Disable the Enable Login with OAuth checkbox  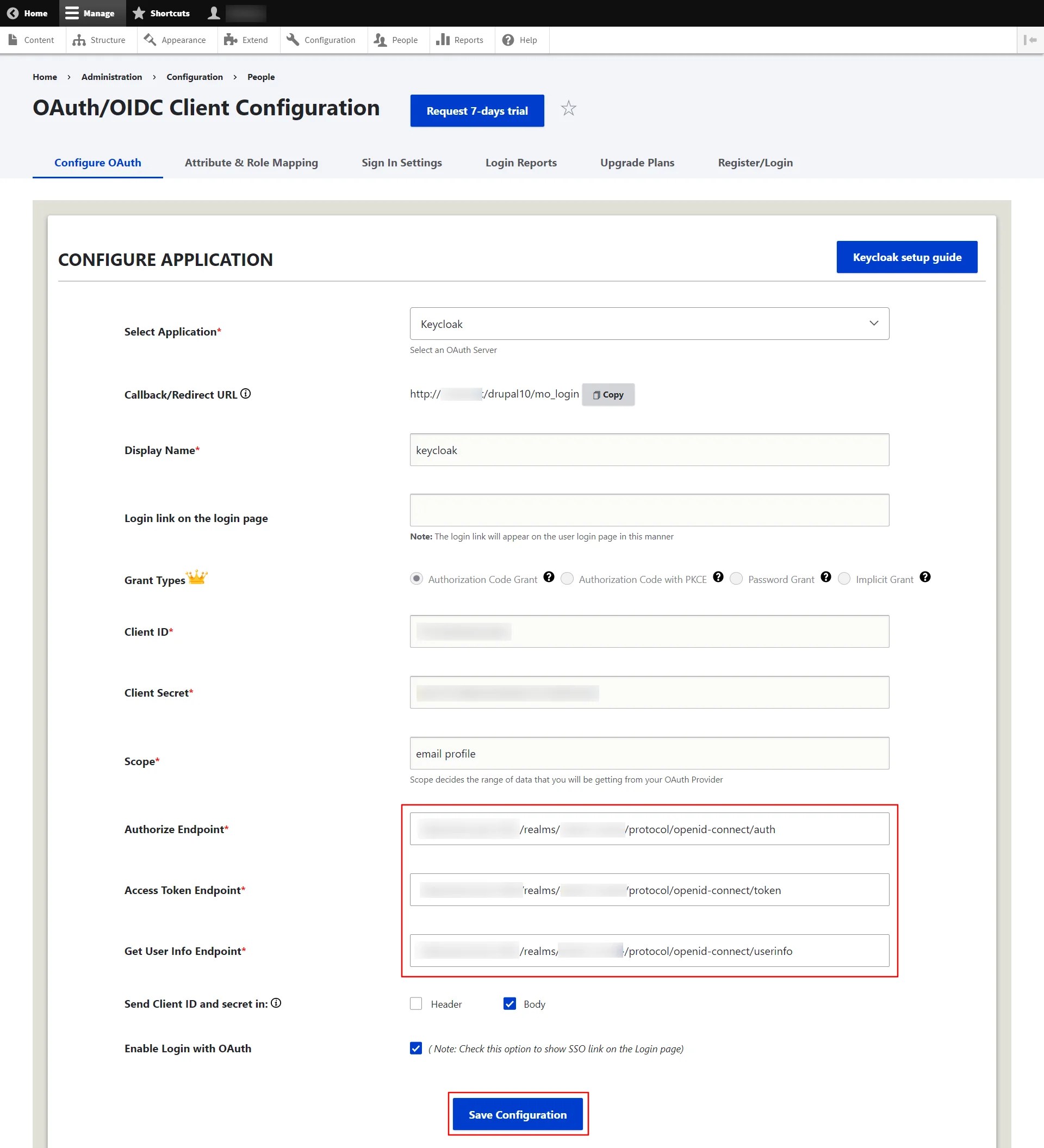(x=416, y=1048)
